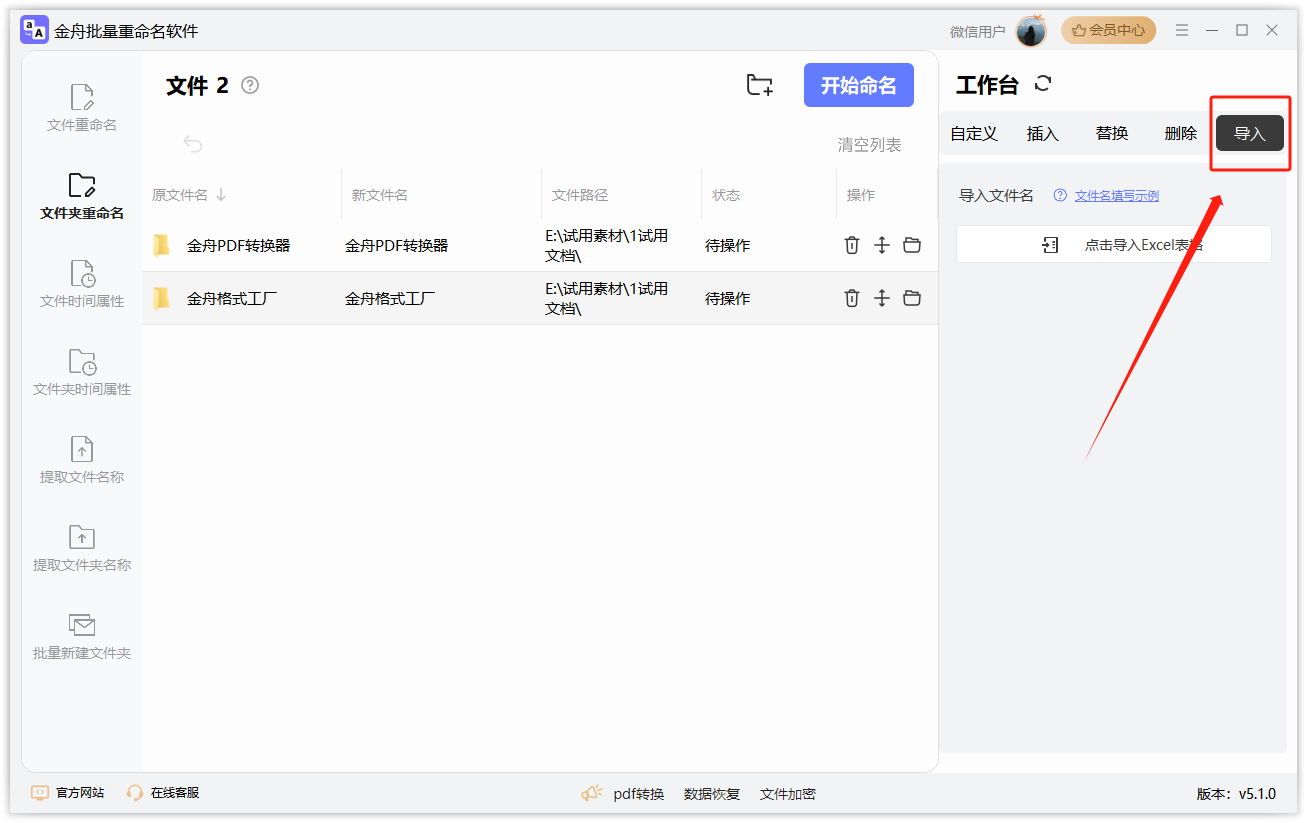
Task: Click the 在线客服 headset icon
Action: click(135, 793)
